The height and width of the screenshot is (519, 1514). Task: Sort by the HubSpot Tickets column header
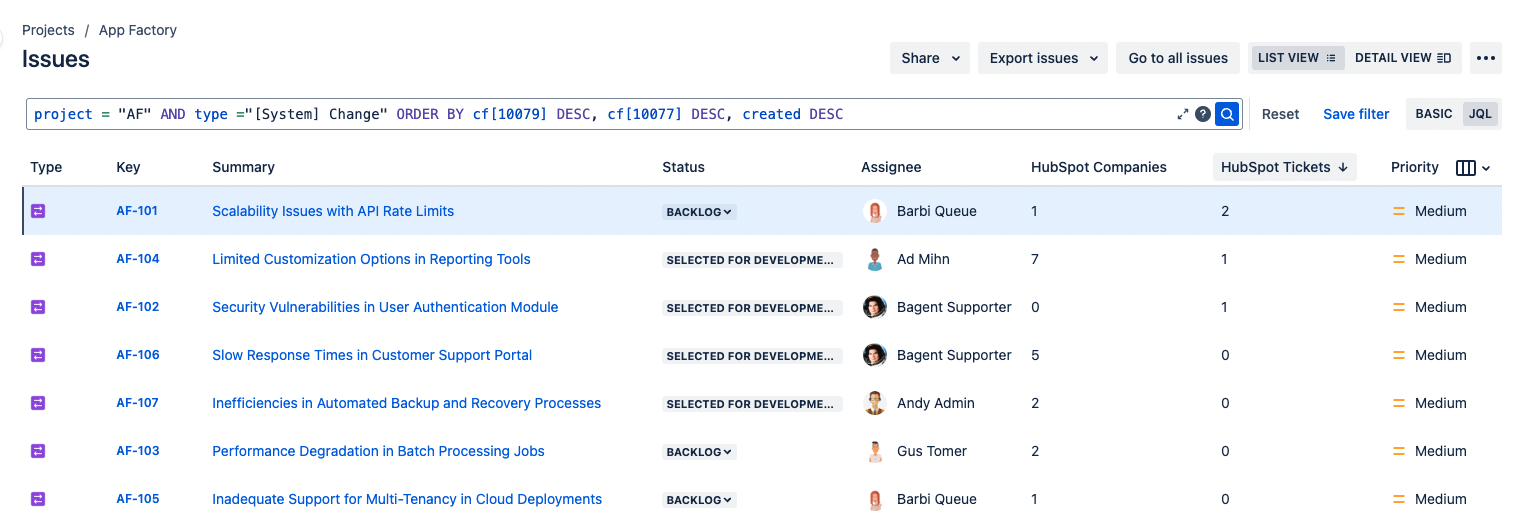(1284, 167)
